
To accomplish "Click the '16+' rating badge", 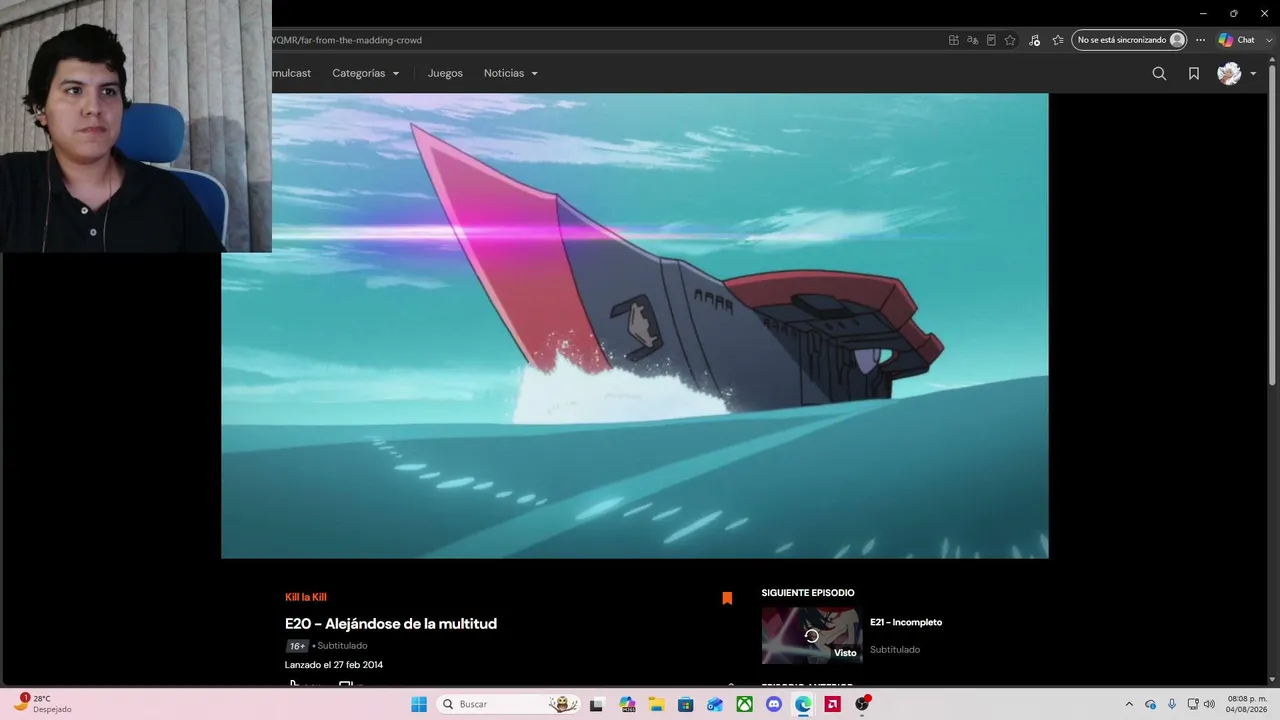I will [x=297, y=646].
